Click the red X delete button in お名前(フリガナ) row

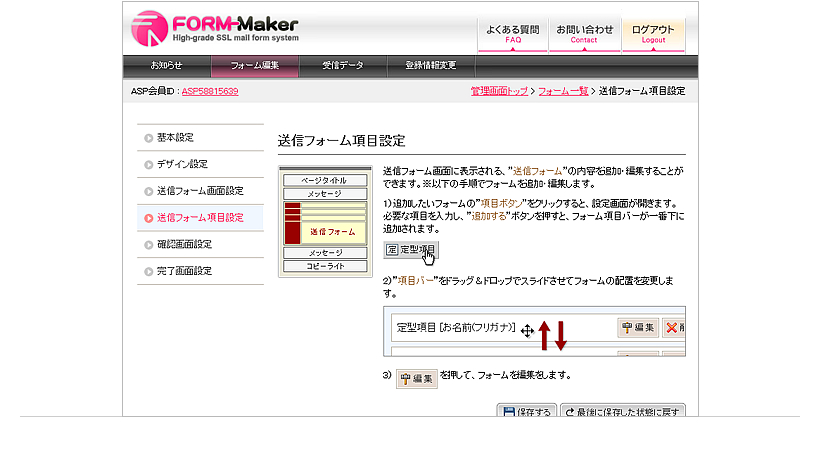(x=674, y=328)
